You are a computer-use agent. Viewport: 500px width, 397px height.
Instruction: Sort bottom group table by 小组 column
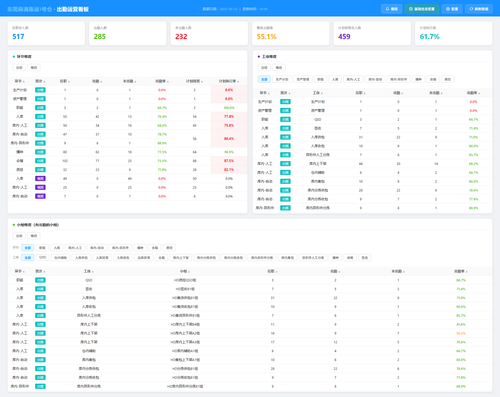(185, 271)
